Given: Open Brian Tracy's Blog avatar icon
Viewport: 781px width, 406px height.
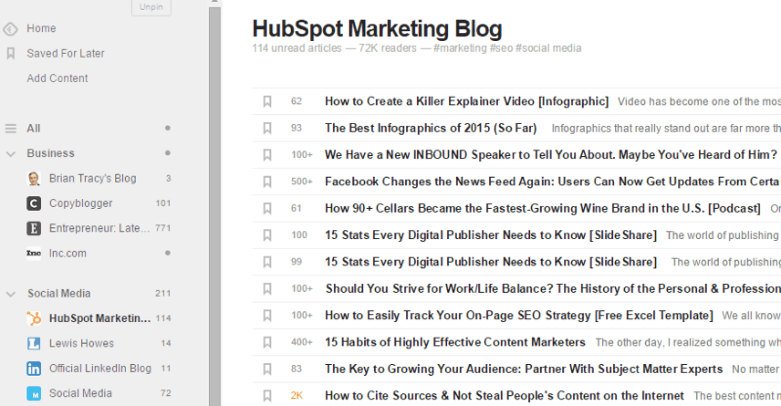Looking at the screenshot, I should (33, 178).
